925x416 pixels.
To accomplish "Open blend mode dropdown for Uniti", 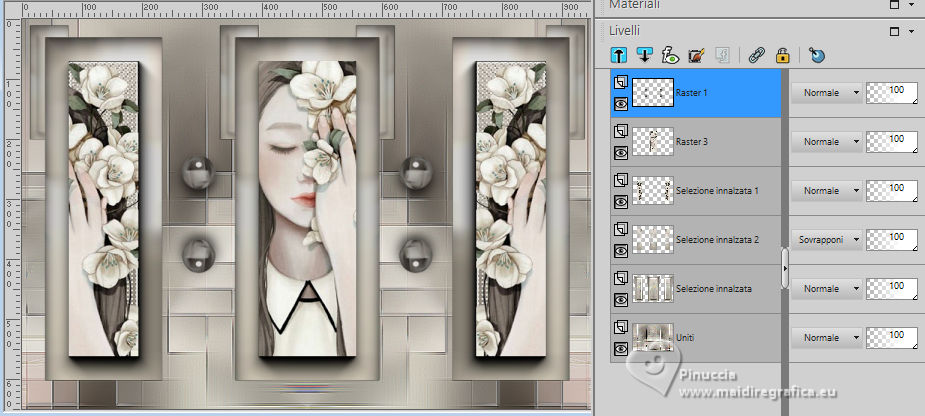I will [x=826, y=338].
